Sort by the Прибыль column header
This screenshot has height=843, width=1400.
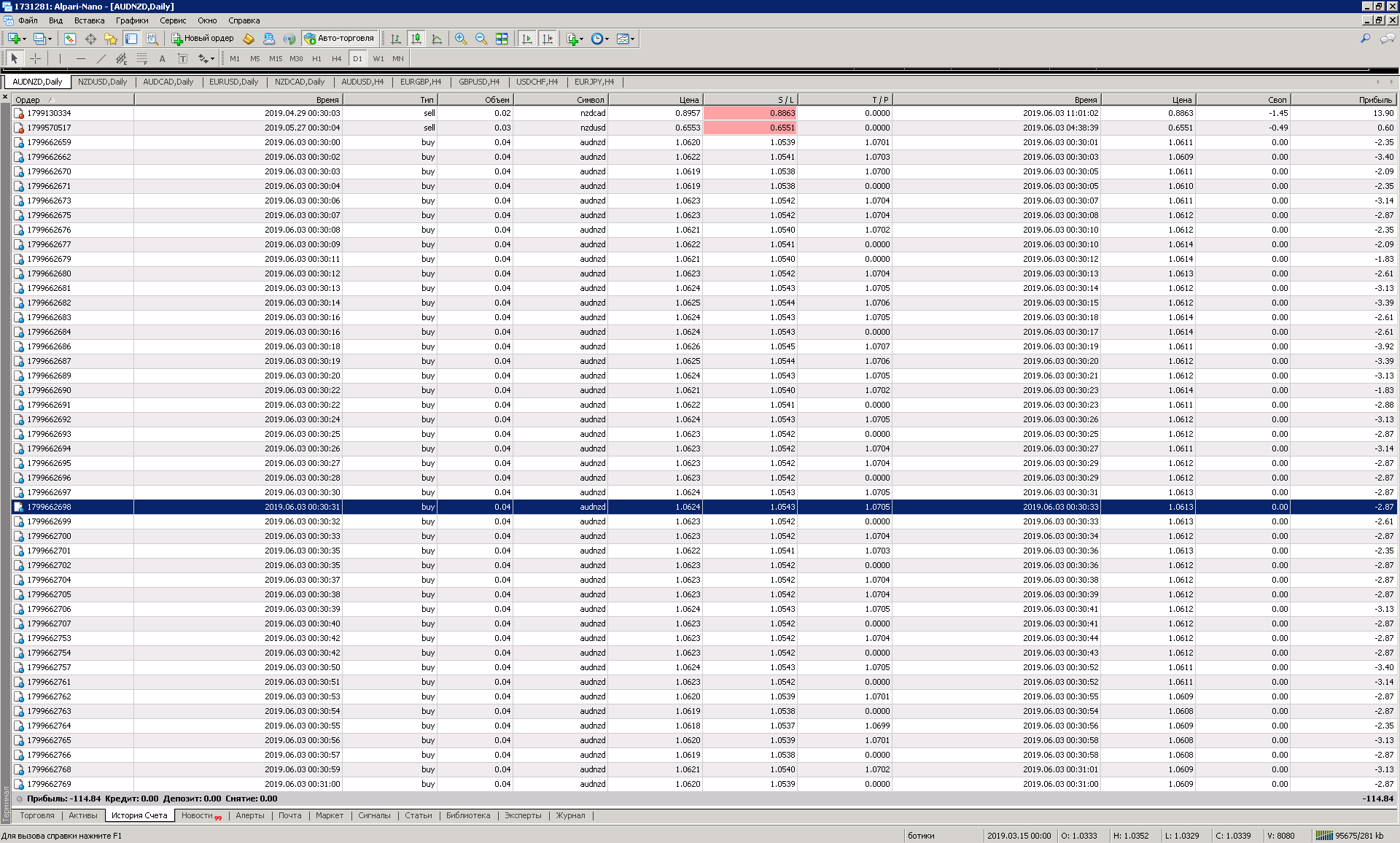pyautogui.click(x=1344, y=100)
